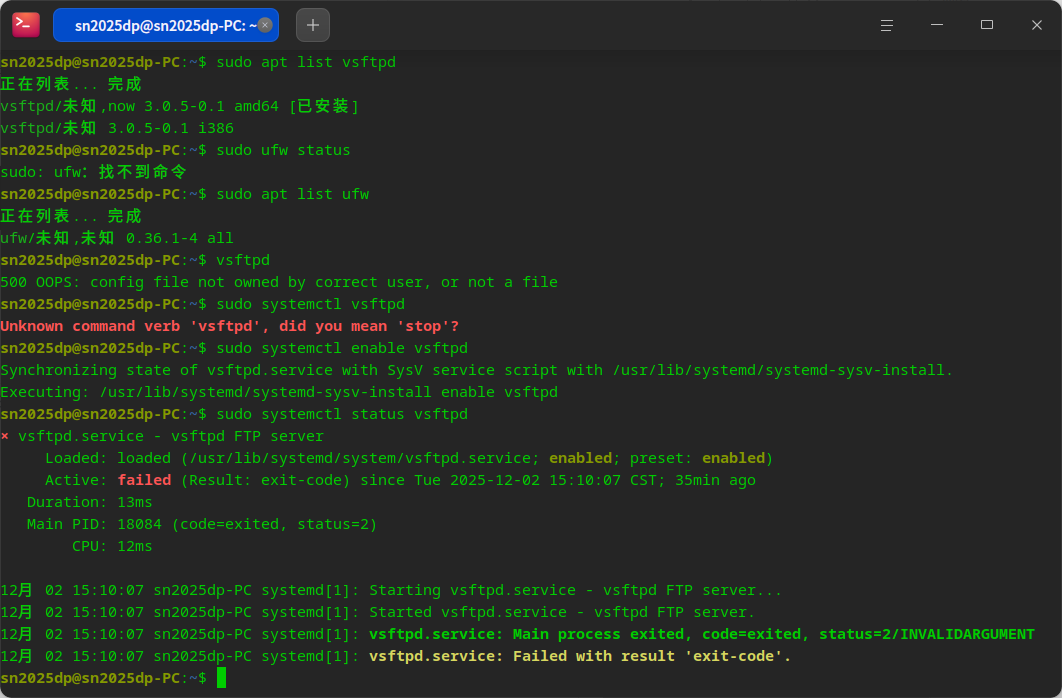Click the "sudo systemctl vsftpd" command
Viewport: 1062px width, 698px height.
(311, 304)
